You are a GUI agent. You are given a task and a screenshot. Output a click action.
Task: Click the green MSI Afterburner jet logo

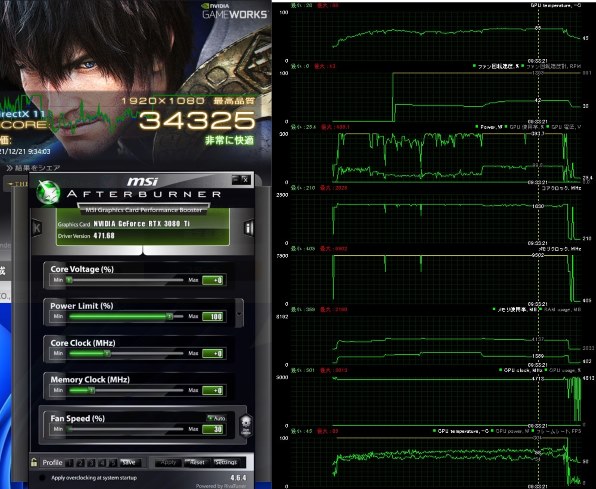click(x=48, y=192)
